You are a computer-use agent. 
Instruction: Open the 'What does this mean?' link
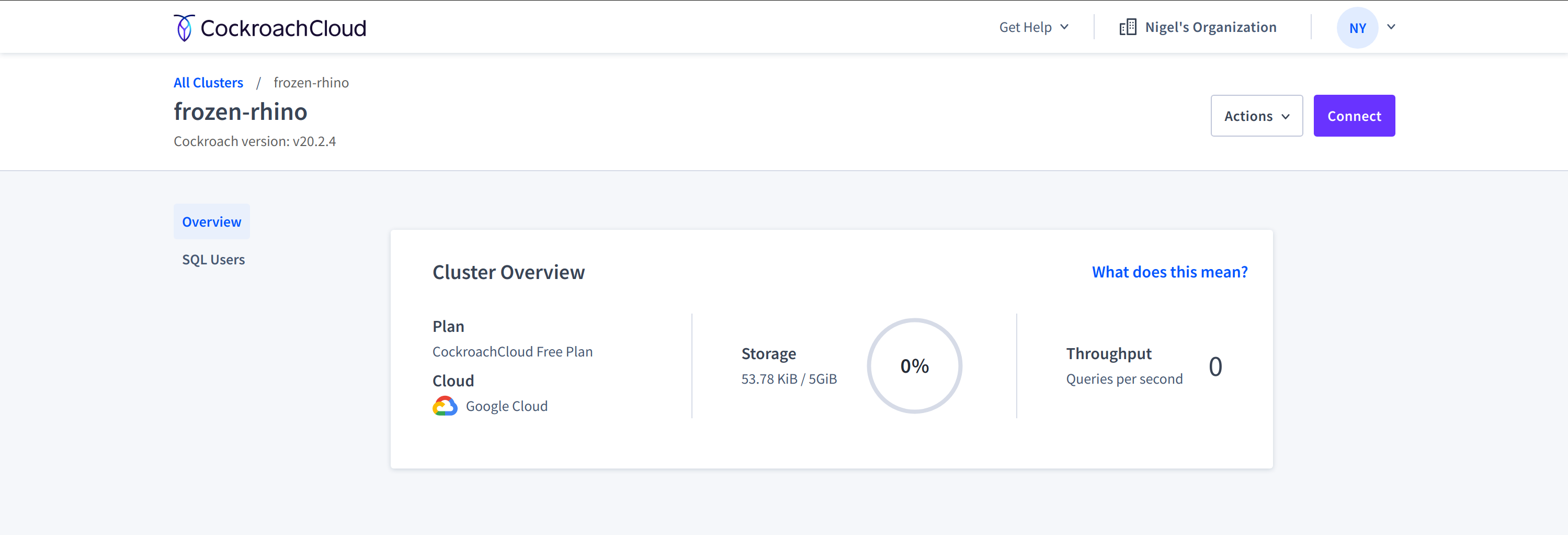[x=1169, y=272]
